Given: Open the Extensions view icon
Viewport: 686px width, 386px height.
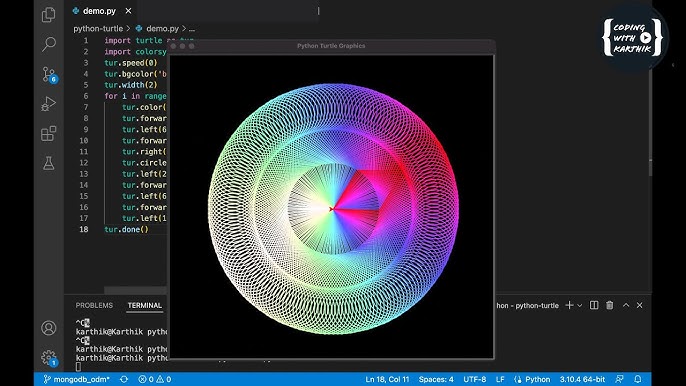Looking at the screenshot, I should [x=49, y=133].
